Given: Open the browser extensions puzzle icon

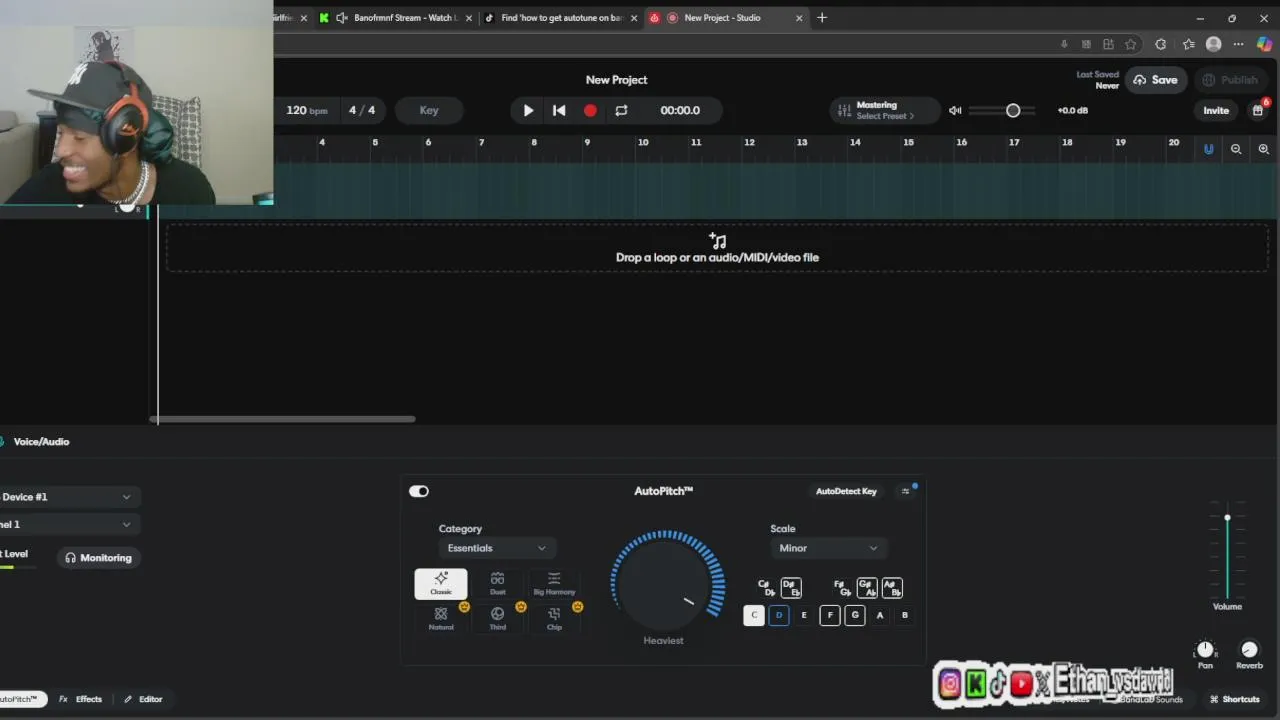Looking at the screenshot, I should point(1160,44).
